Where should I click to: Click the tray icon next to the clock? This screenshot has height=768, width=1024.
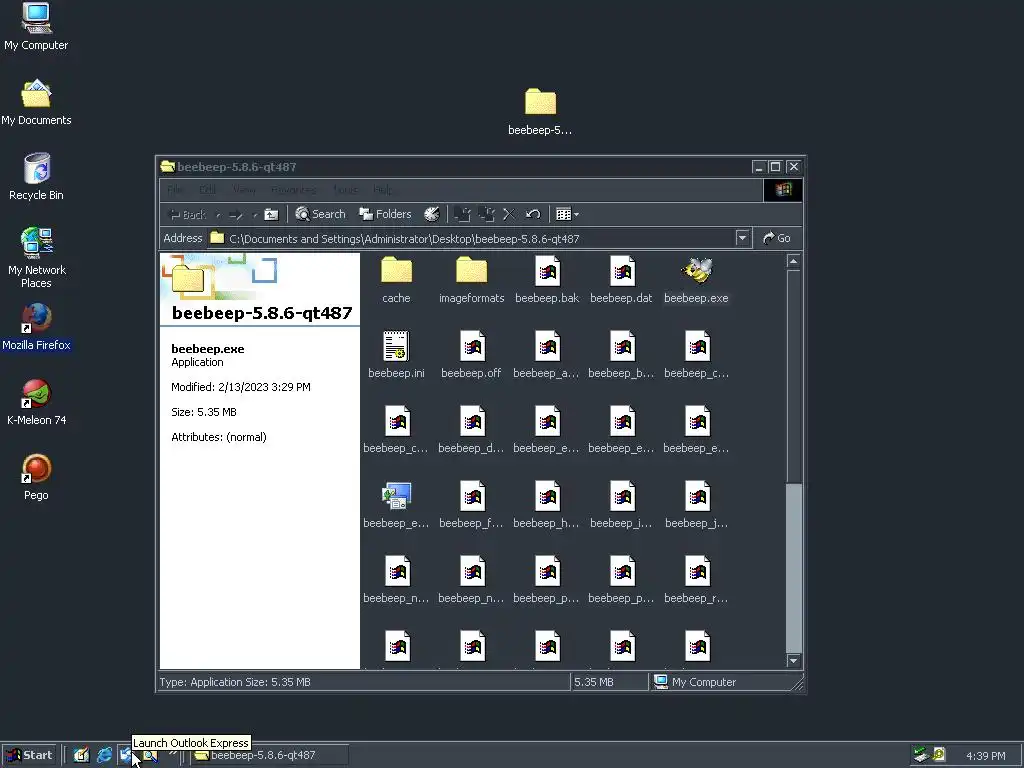pyautogui.click(x=939, y=755)
